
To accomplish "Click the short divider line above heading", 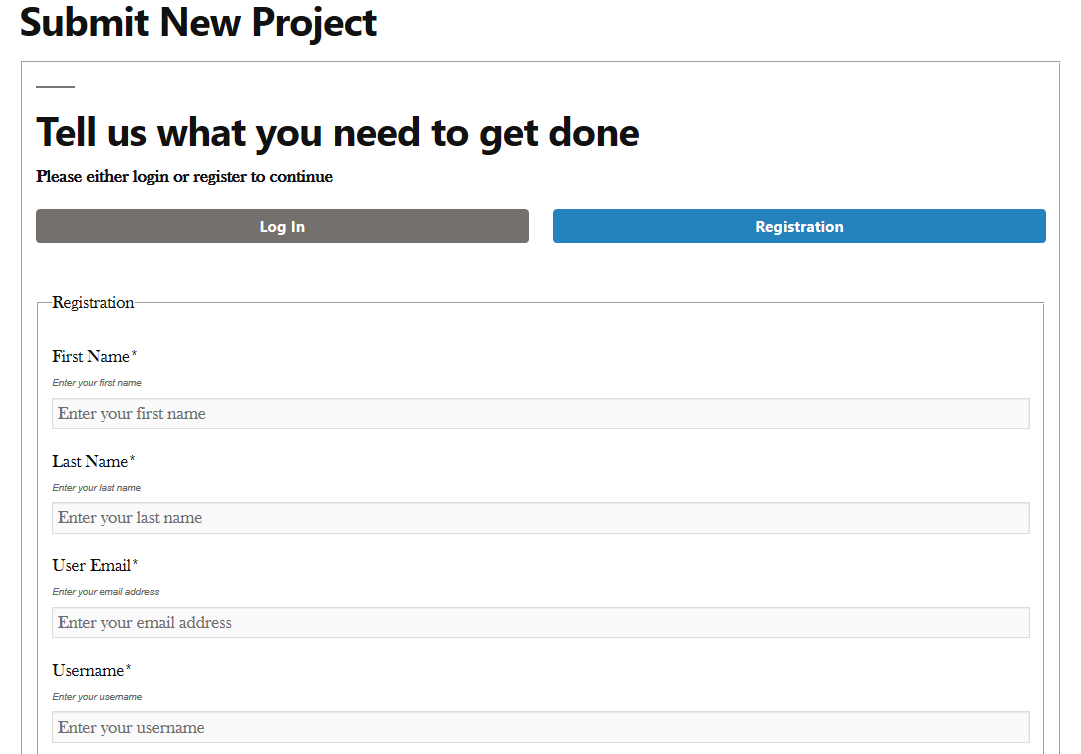I will click(x=55, y=87).
